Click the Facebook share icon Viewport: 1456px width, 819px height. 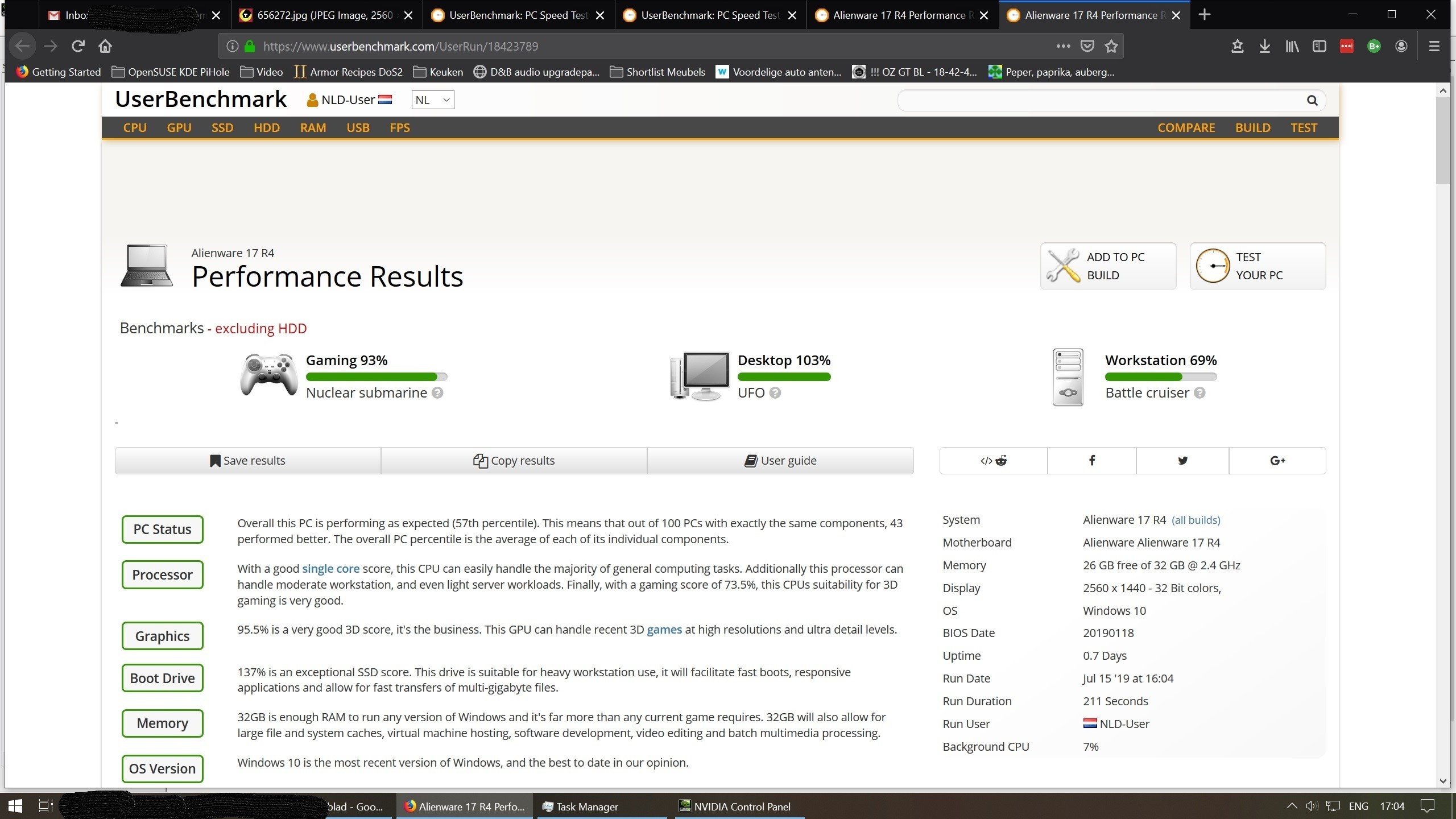(1091, 461)
